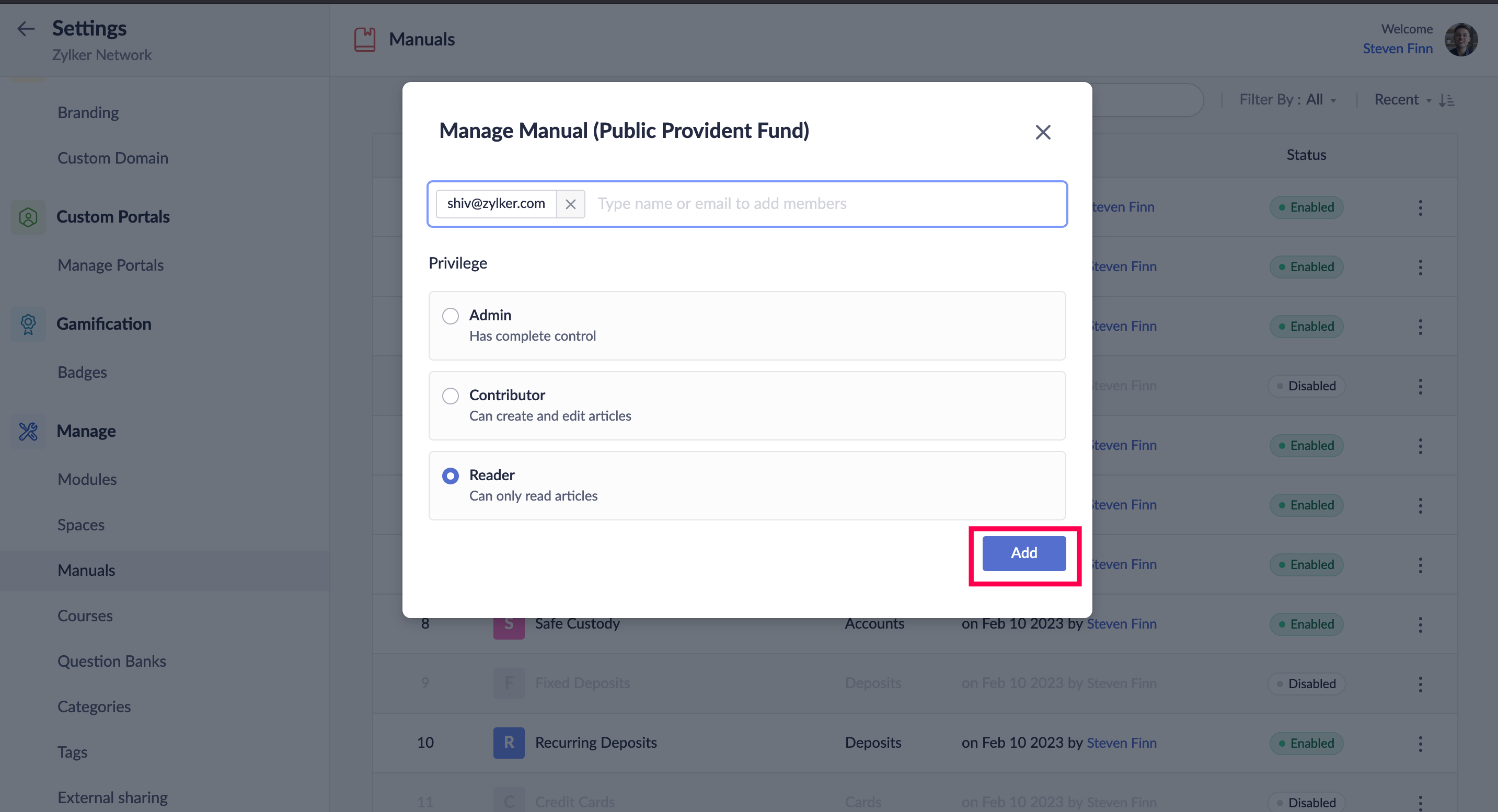Select the Admin privilege radio button
Viewport: 1498px width, 812px height.
tap(450, 316)
